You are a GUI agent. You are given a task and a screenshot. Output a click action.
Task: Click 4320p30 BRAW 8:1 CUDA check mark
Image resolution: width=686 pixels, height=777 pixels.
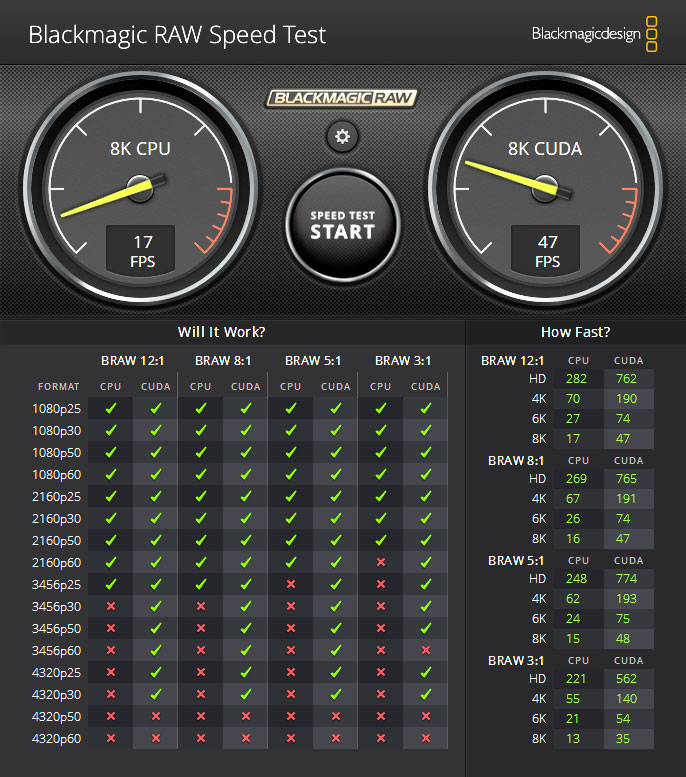point(245,694)
